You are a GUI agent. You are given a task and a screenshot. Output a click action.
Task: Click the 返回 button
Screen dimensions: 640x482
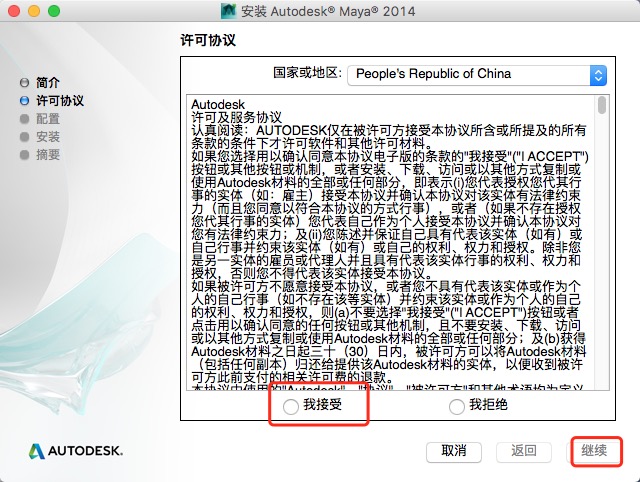tap(524, 451)
